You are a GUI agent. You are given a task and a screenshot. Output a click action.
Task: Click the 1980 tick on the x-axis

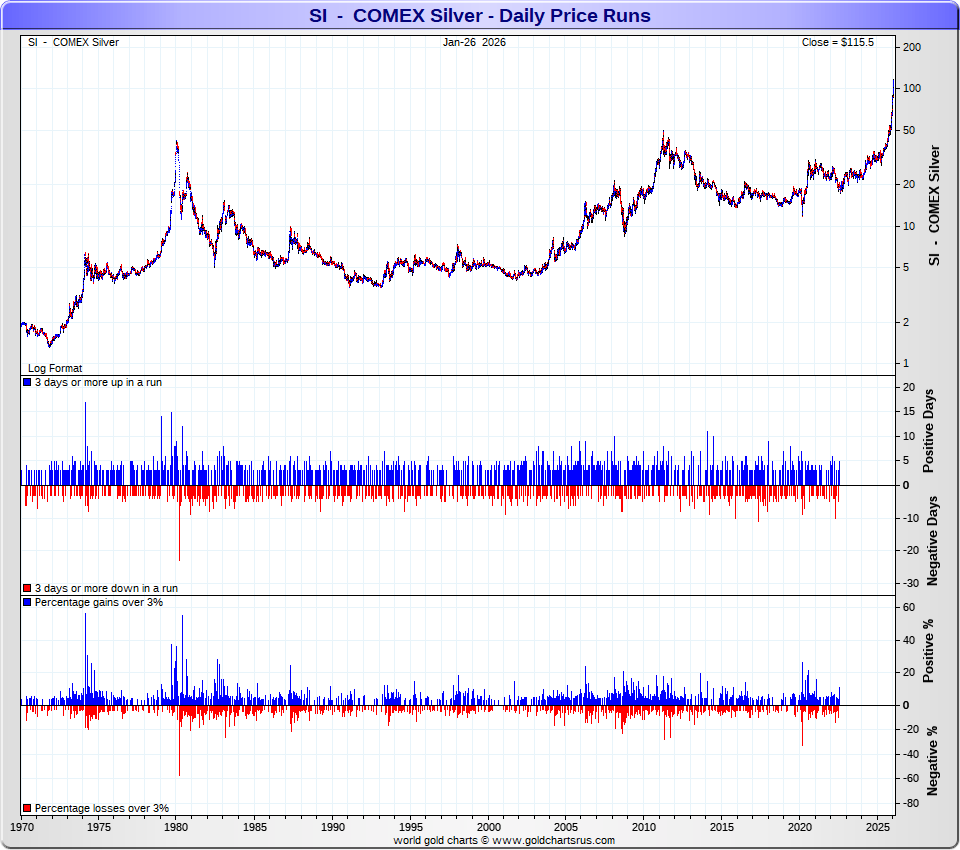[x=176, y=828]
